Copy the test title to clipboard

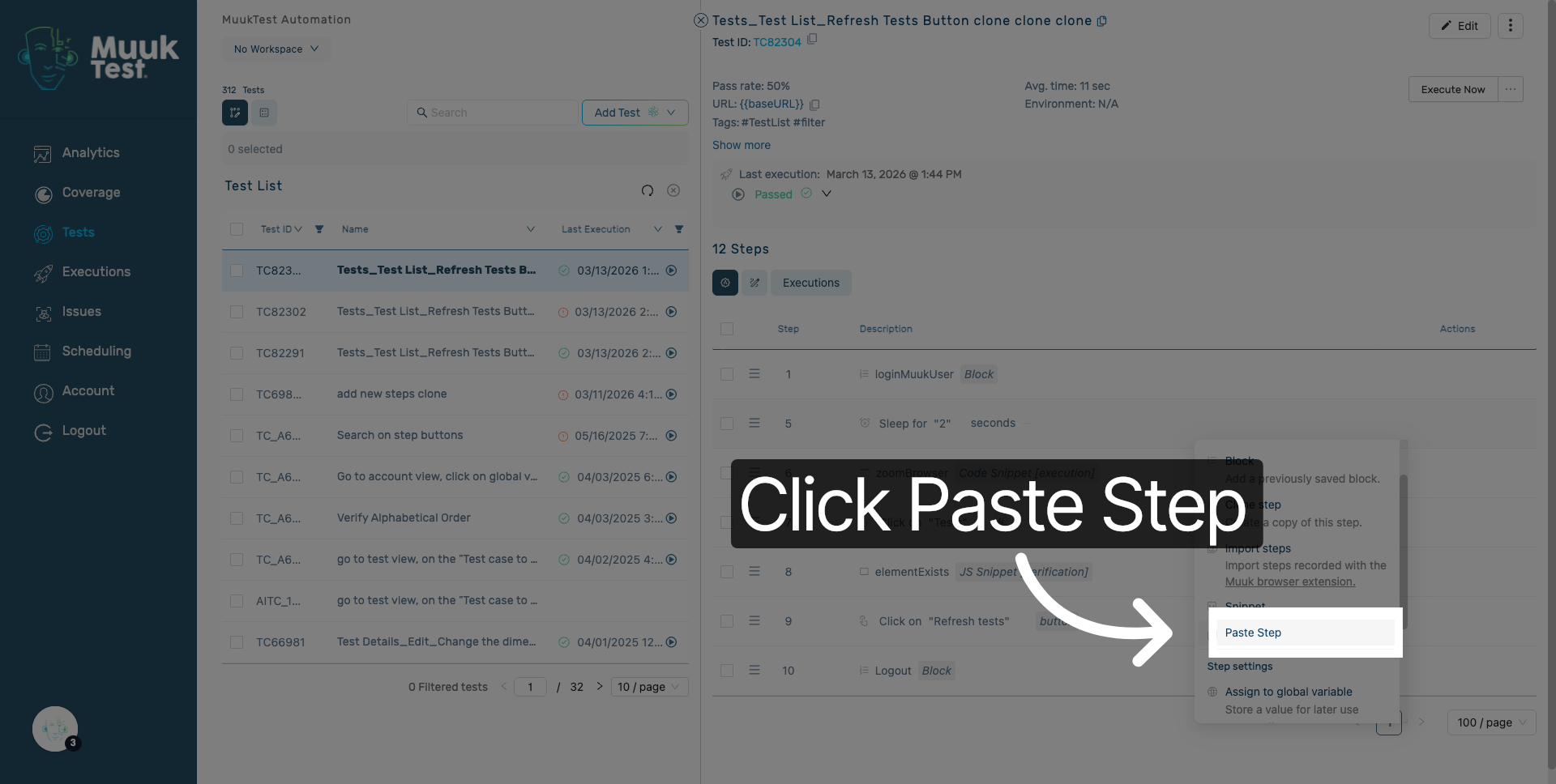pos(1102,21)
